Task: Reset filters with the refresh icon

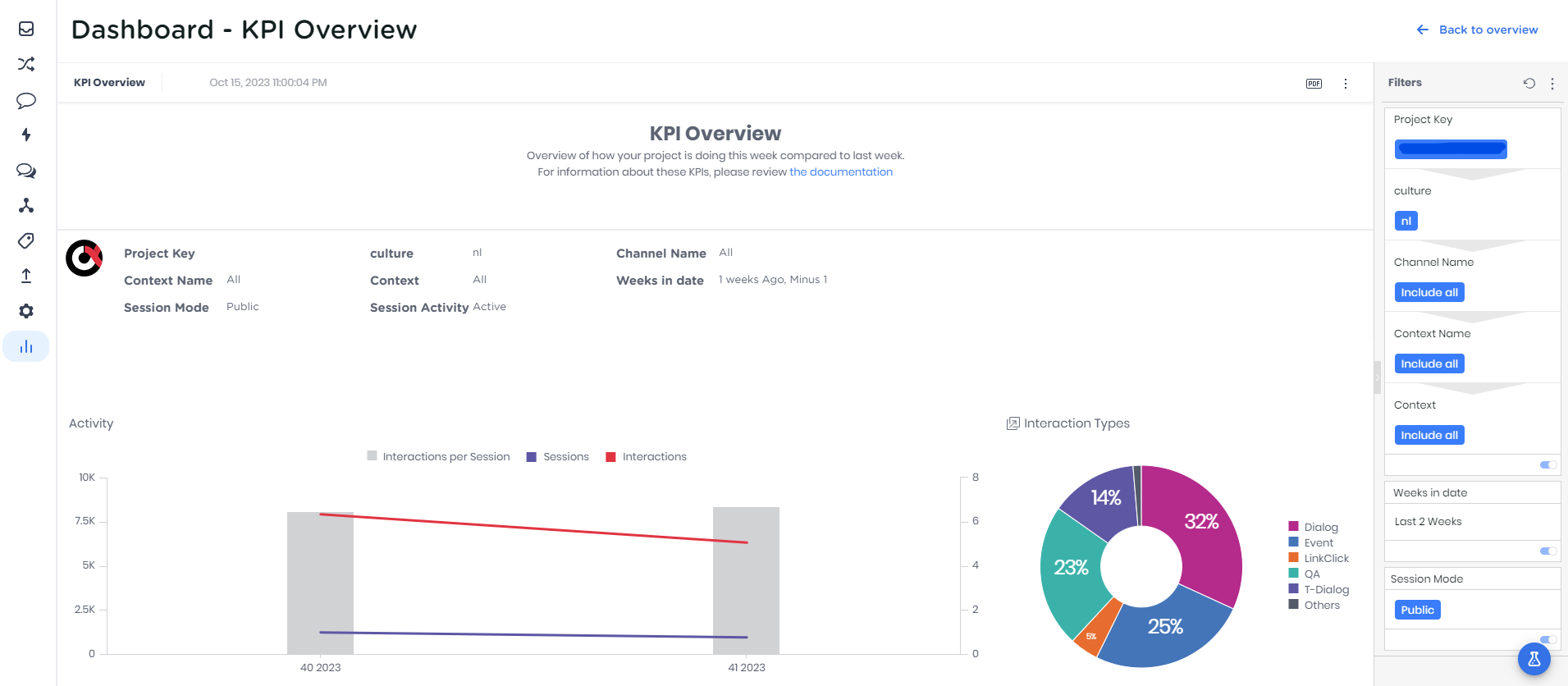Action: [x=1529, y=83]
